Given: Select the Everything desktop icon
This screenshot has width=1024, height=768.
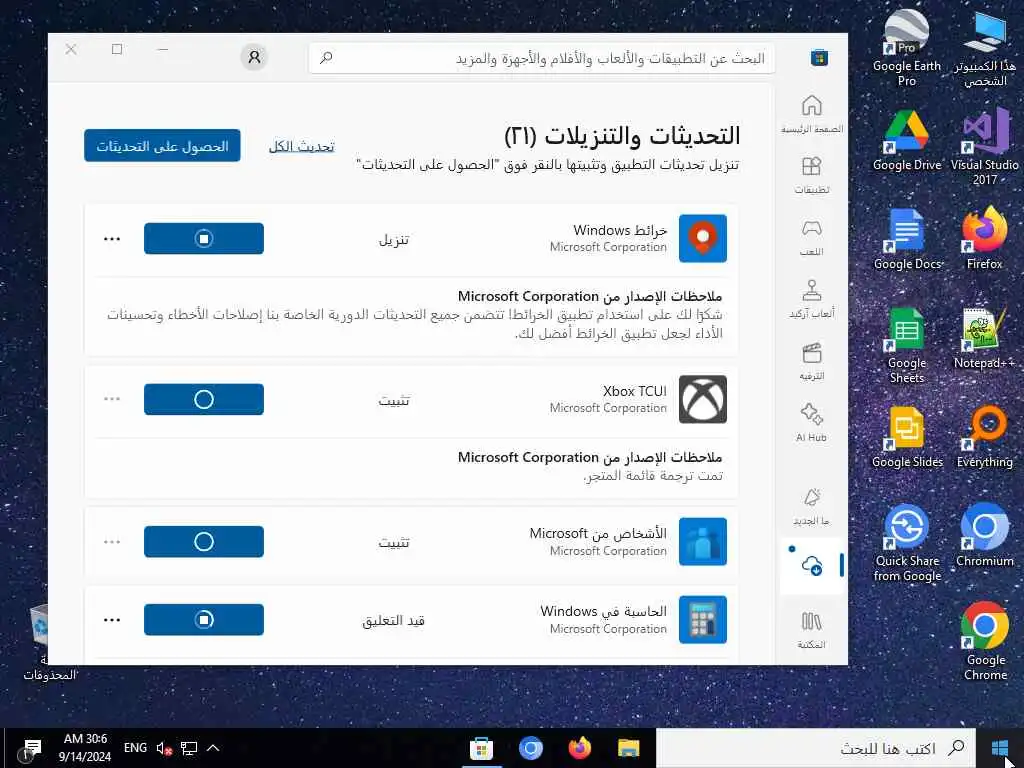Looking at the screenshot, I should point(984,438).
